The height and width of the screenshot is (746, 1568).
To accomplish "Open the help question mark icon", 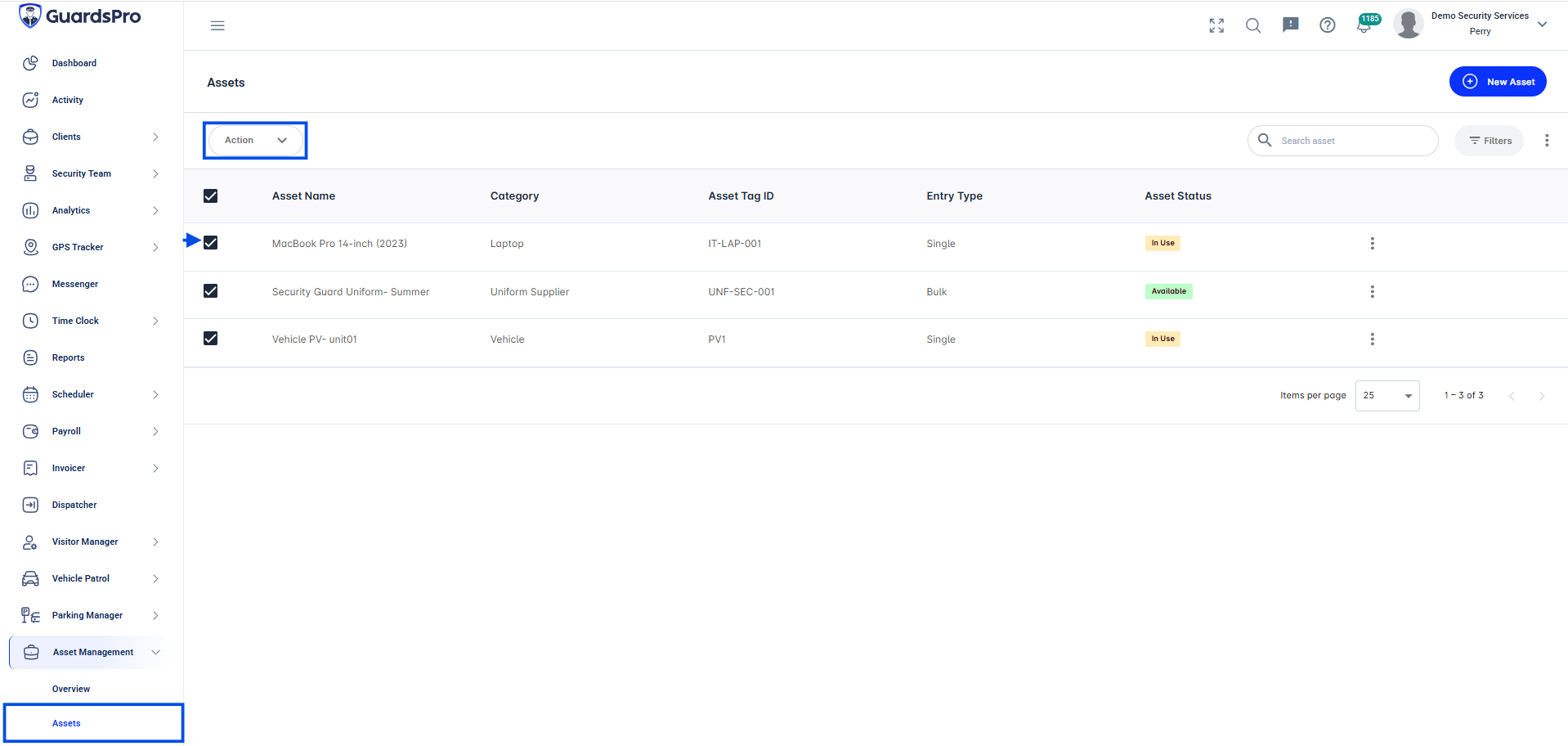I will pyautogui.click(x=1328, y=25).
